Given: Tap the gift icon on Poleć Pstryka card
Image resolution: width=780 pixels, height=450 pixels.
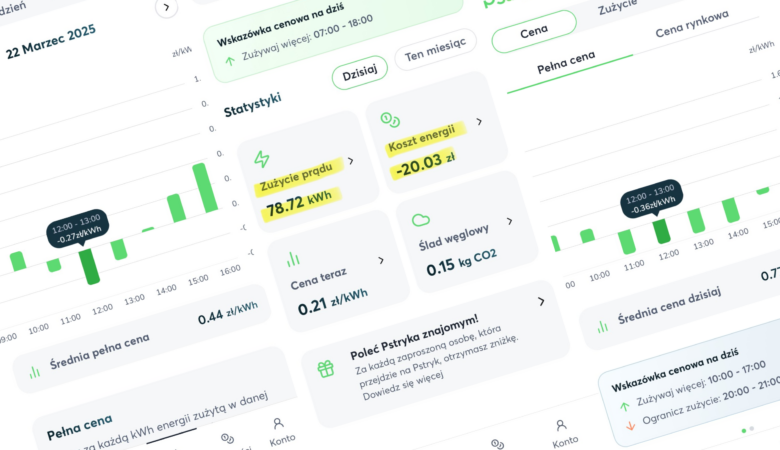Looking at the screenshot, I should (326, 369).
